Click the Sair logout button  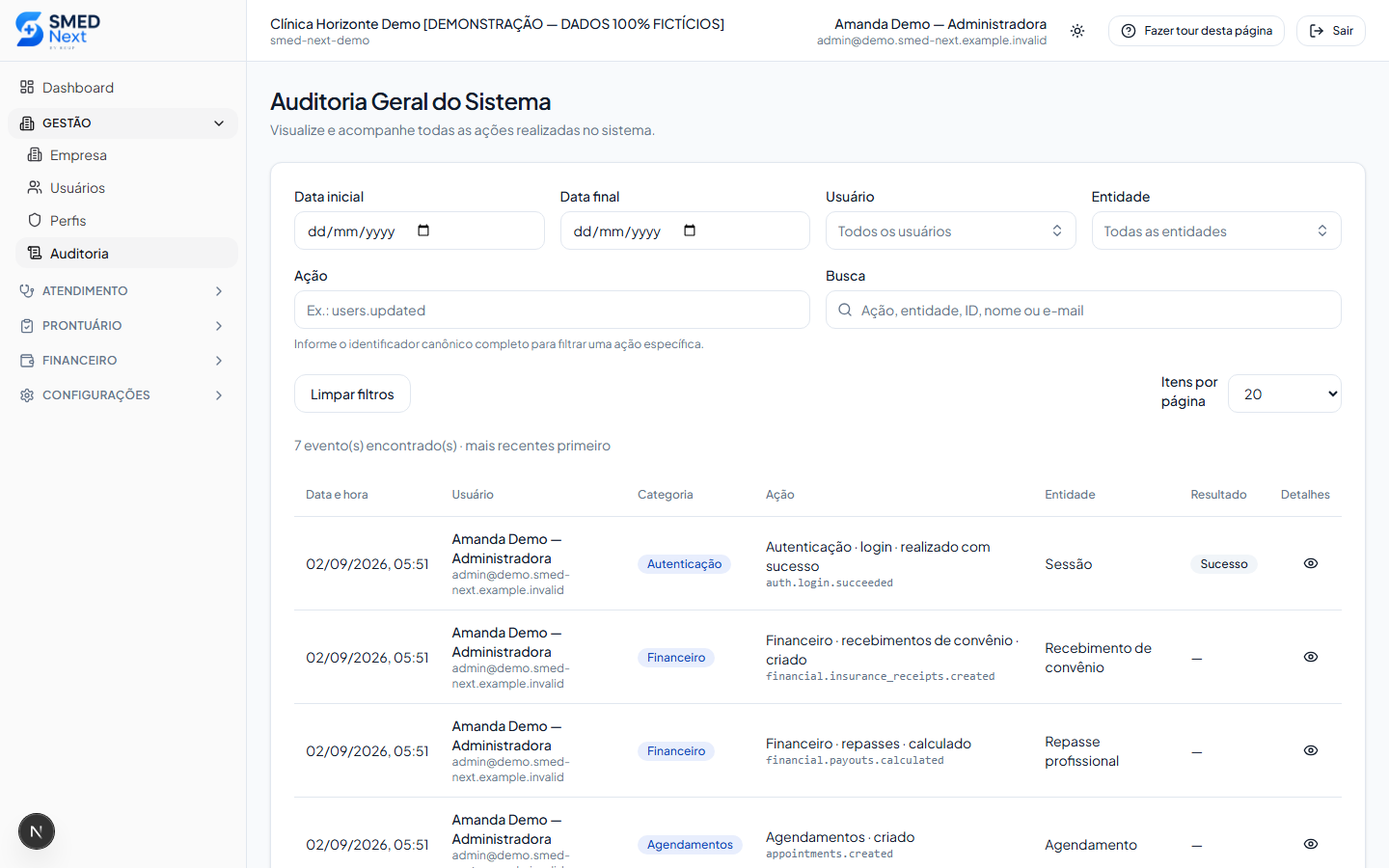point(1331,31)
